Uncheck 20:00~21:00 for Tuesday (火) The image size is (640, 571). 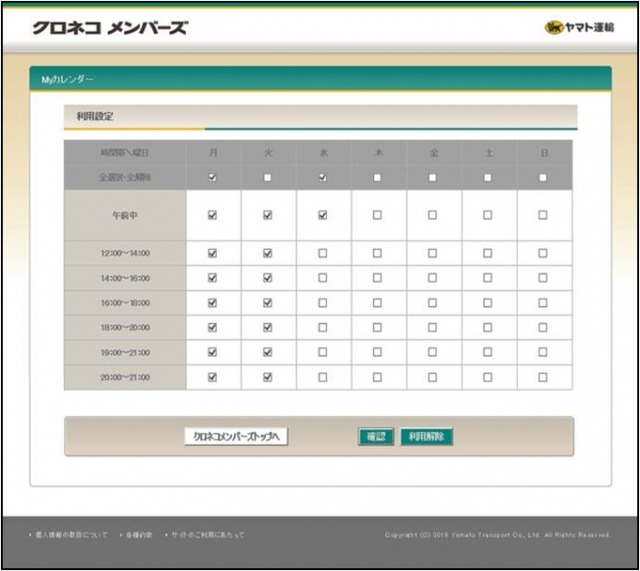tap(267, 377)
